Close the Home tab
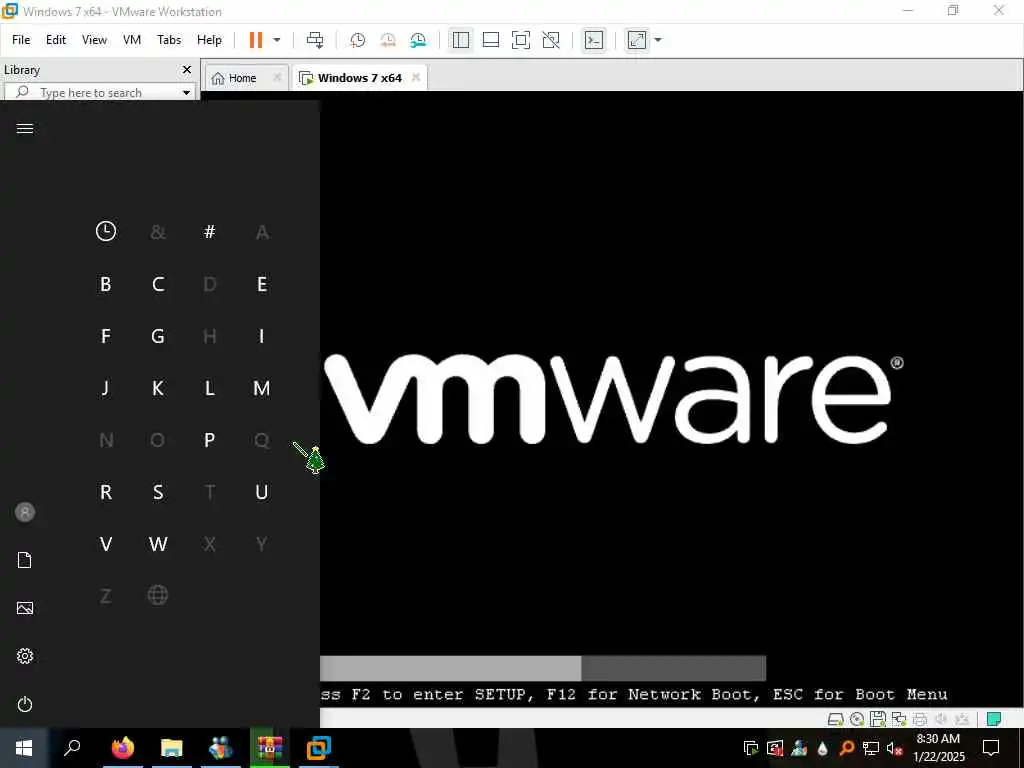 [277, 77]
